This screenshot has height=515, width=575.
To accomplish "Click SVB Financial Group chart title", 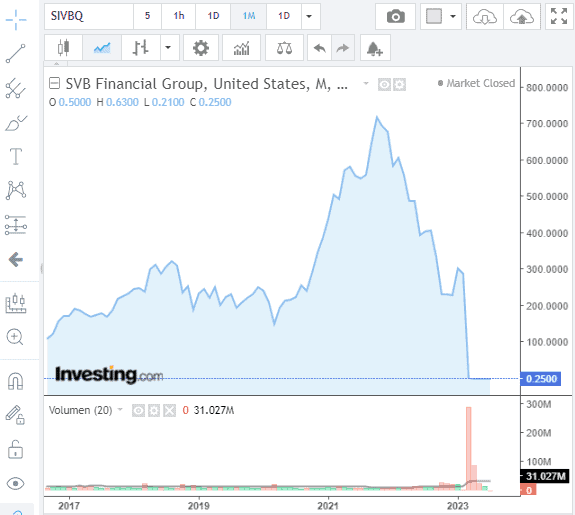I will (x=206, y=84).
